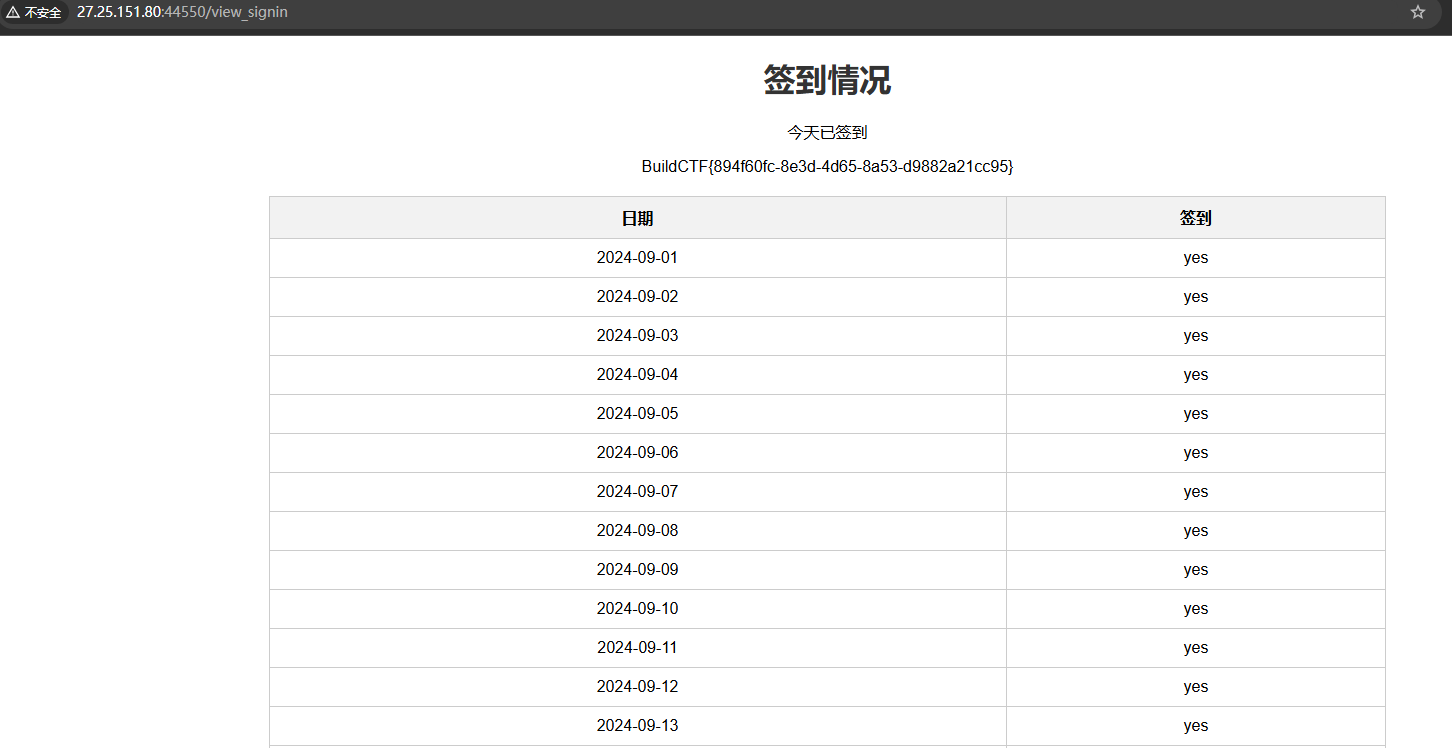Select the 2024-09-11 date cell
The height and width of the screenshot is (748, 1452).
(x=637, y=648)
